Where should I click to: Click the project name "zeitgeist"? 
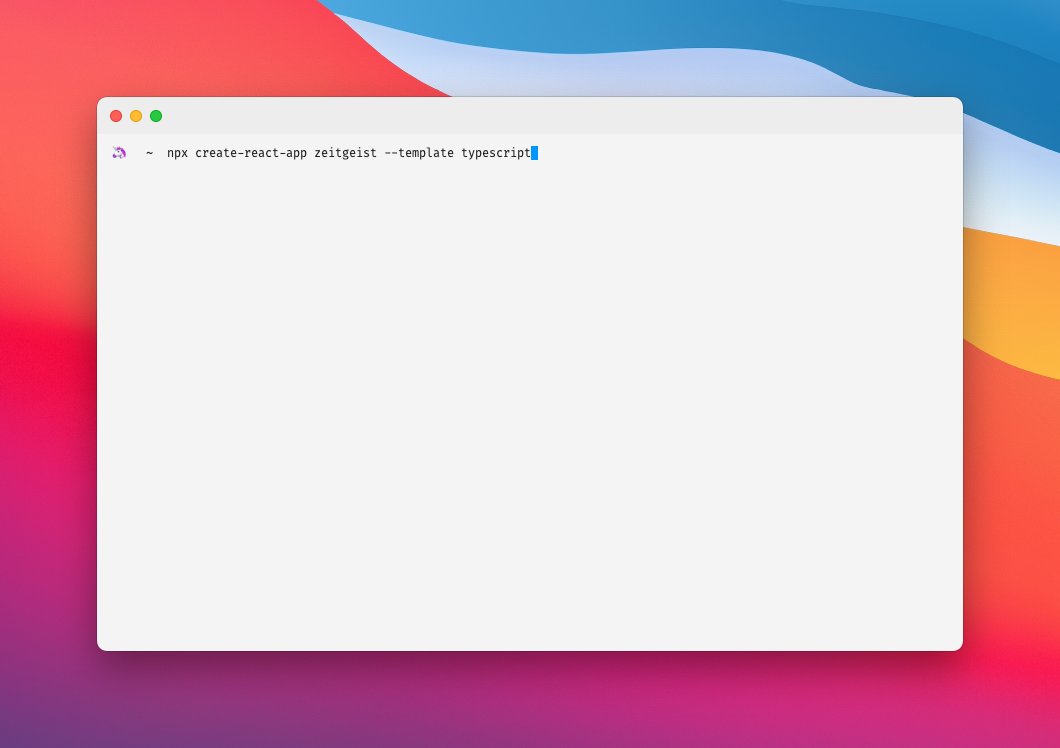click(x=345, y=153)
